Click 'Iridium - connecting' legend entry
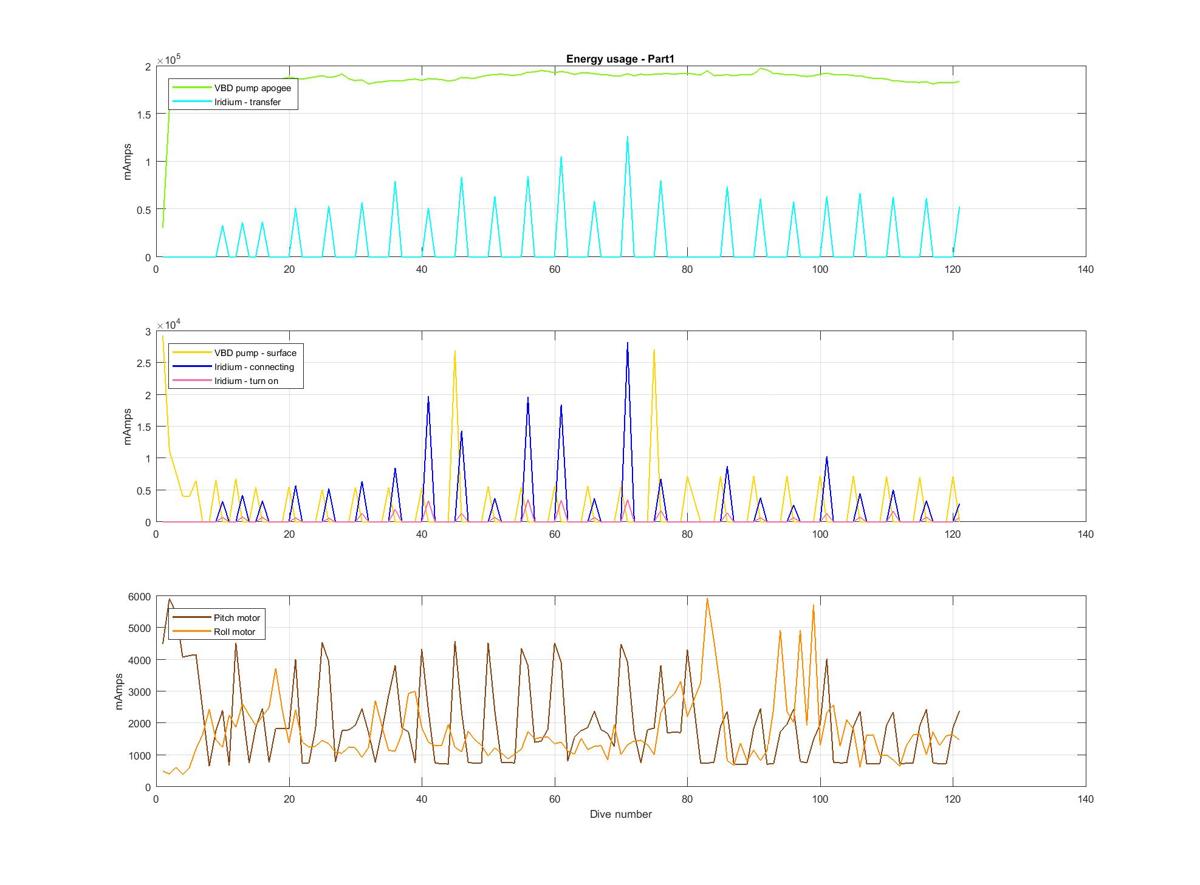Viewport: 1200px width, 885px height. [235, 366]
